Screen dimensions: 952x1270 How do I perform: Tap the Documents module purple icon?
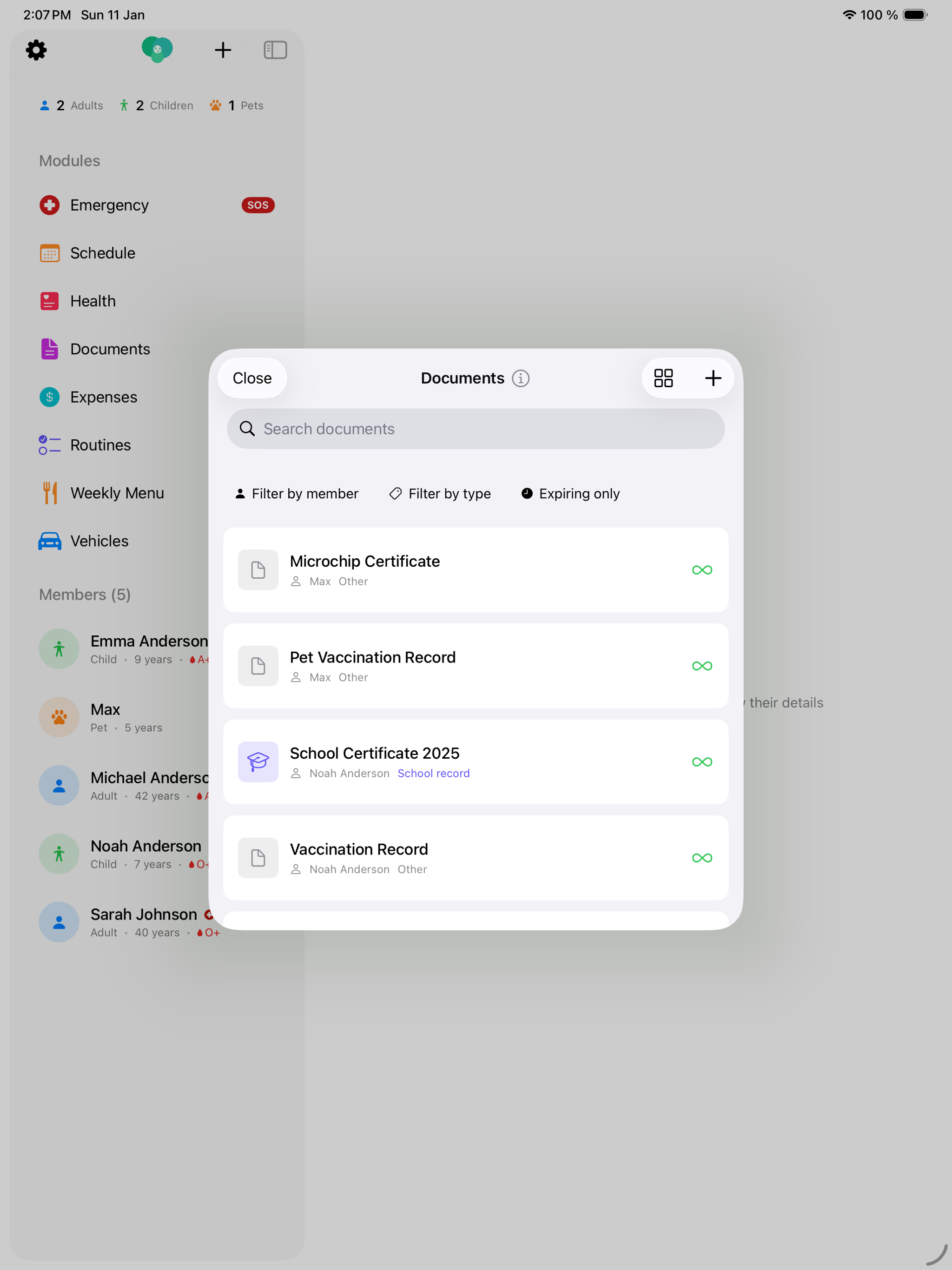pyautogui.click(x=49, y=349)
